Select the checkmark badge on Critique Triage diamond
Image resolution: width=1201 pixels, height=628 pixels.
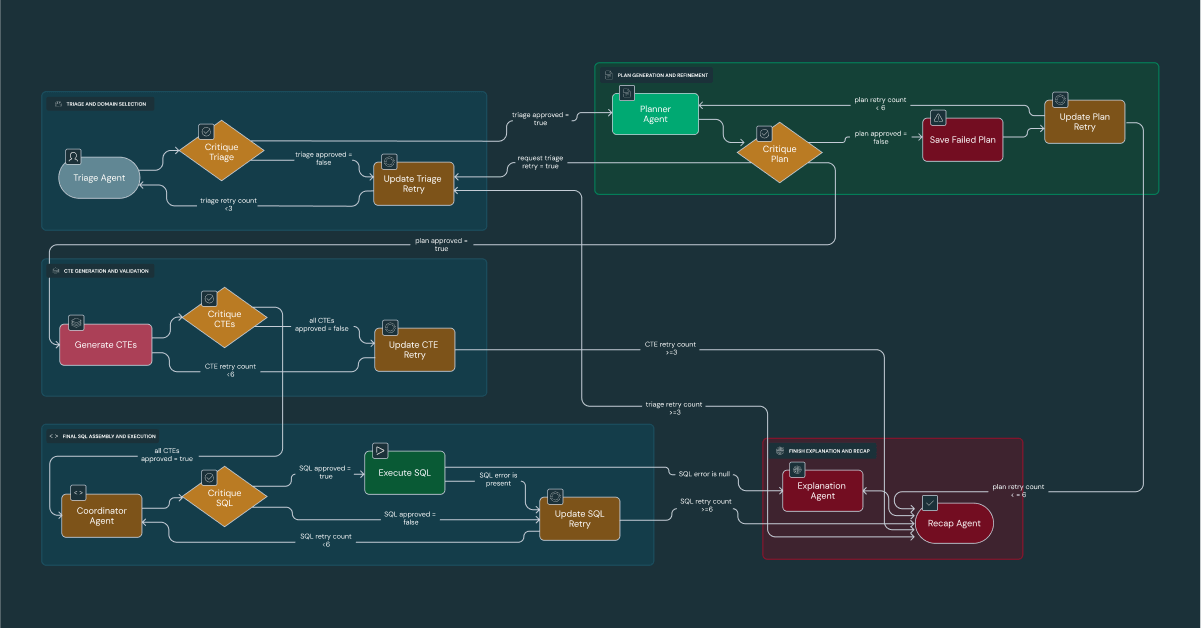[x=206, y=130]
